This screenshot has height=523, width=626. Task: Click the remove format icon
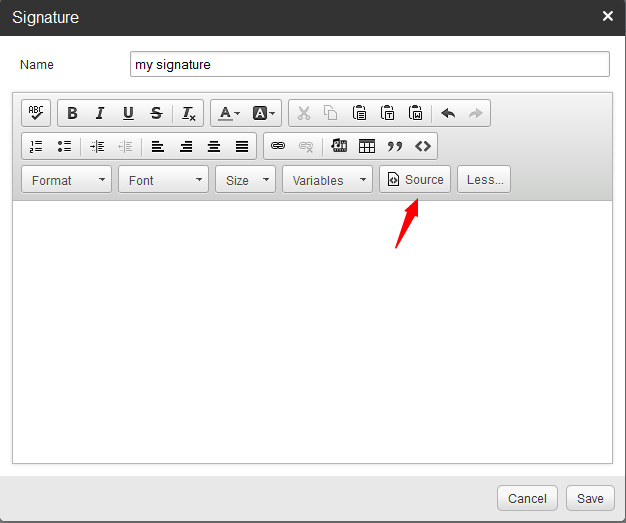coord(189,113)
